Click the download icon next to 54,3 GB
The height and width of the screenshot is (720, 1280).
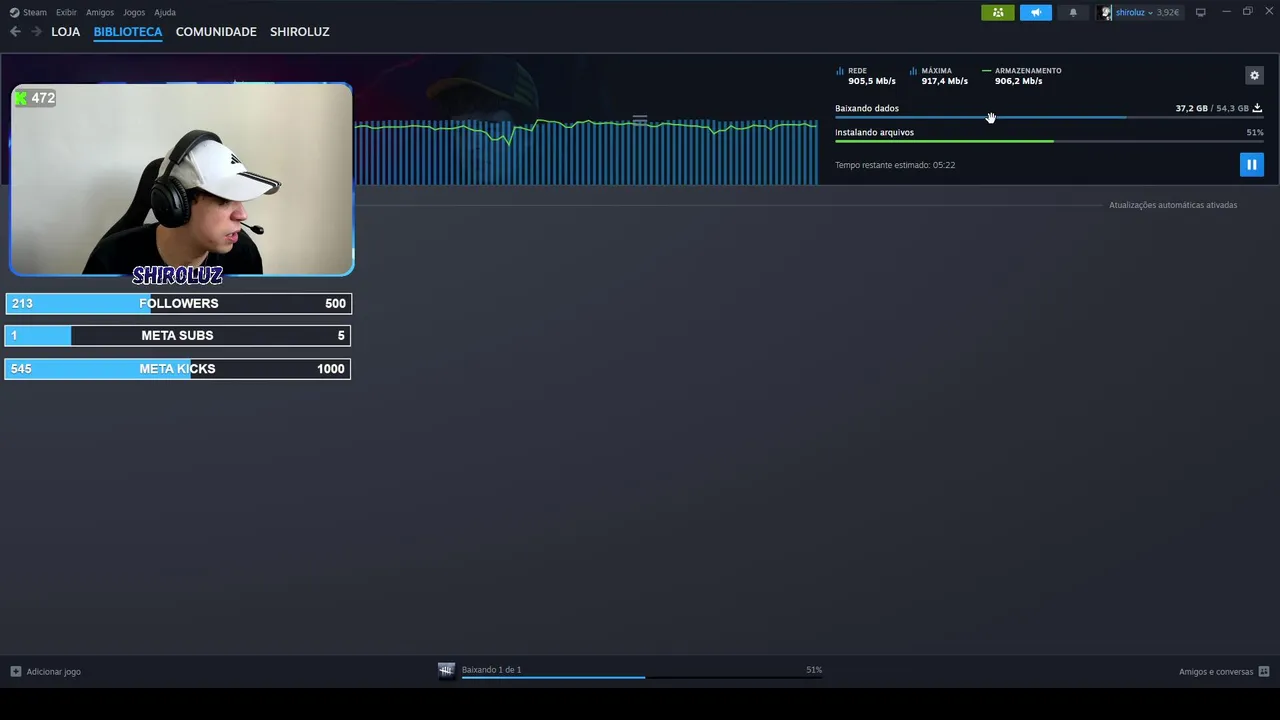(1258, 108)
